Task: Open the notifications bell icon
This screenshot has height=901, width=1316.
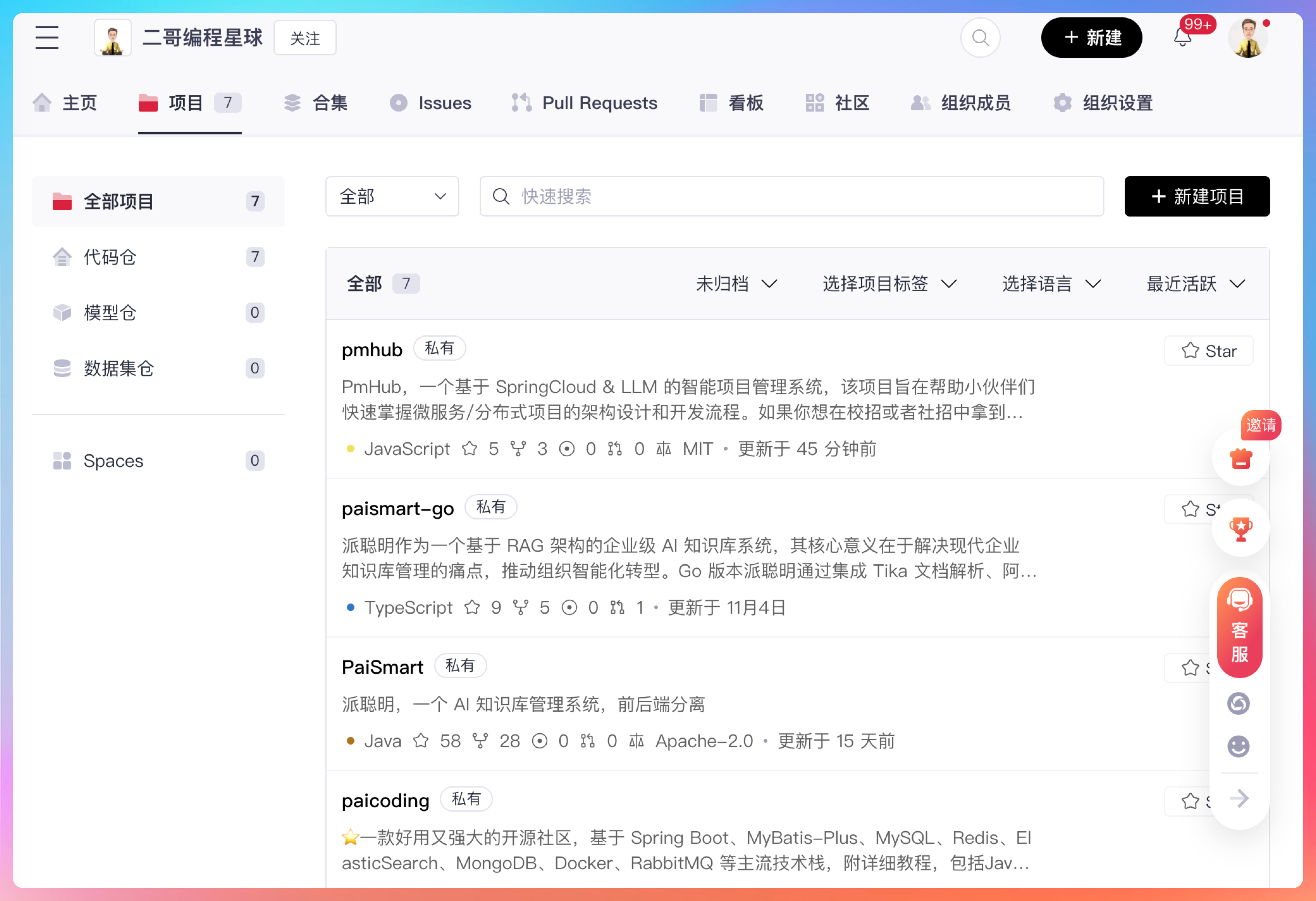Action: (1182, 38)
